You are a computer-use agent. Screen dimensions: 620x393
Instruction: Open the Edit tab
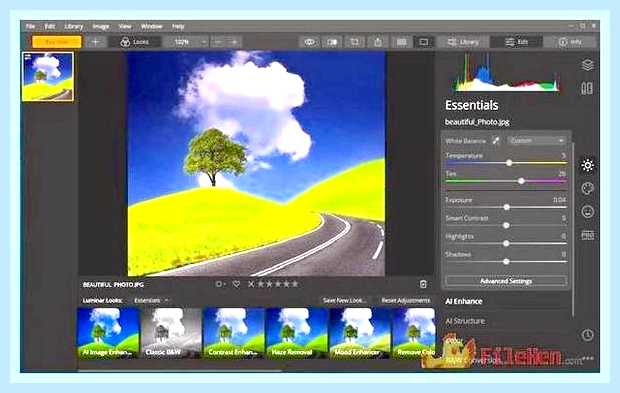pyautogui.click(x=516, y=42)
